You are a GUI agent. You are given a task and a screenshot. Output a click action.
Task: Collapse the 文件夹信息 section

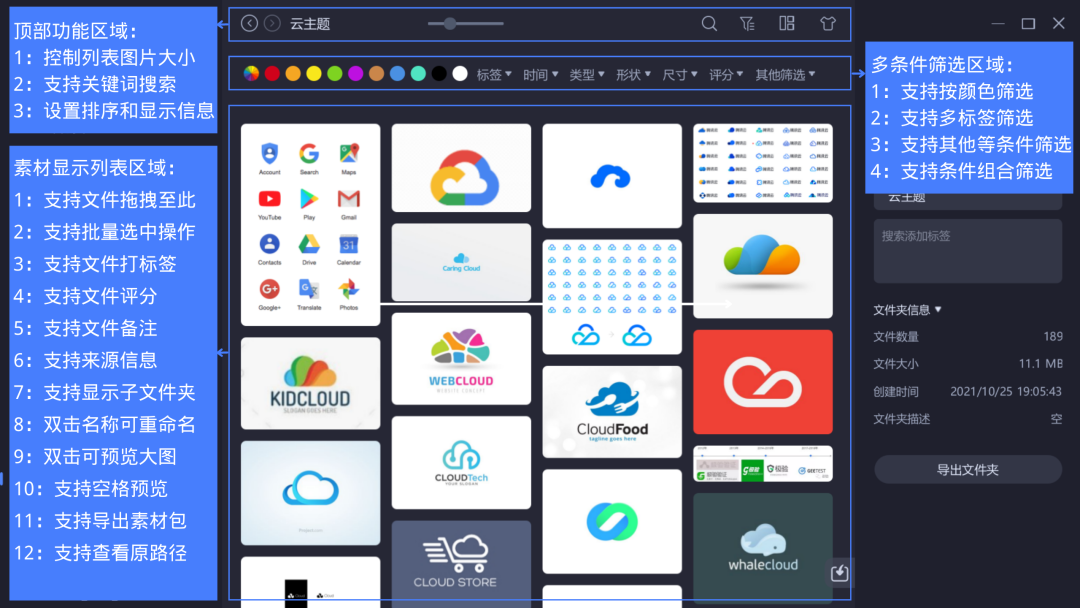(907, 310)
